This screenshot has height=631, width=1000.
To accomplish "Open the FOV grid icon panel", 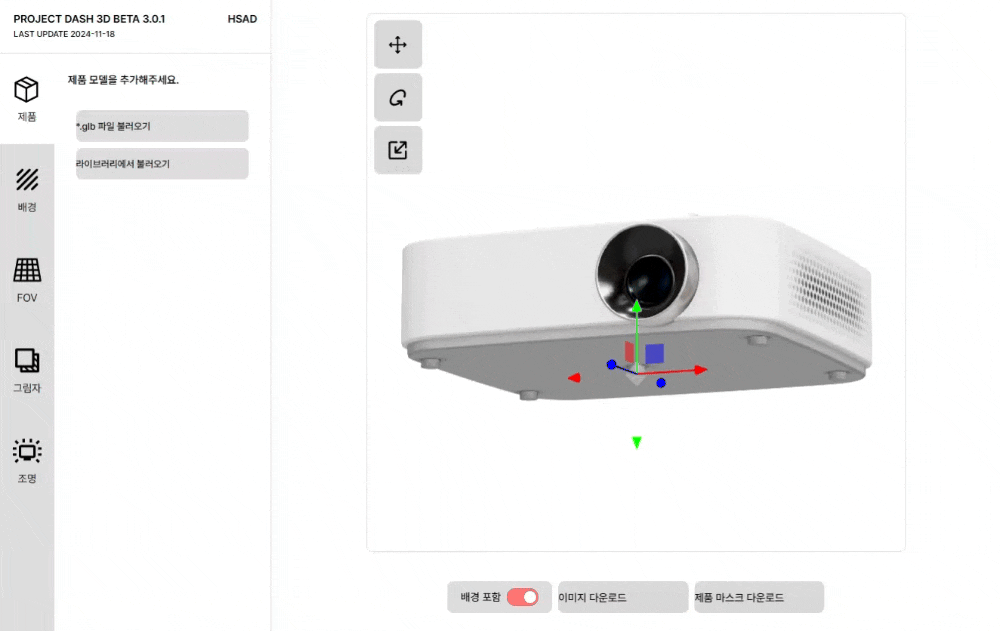I will coord(27,271).
